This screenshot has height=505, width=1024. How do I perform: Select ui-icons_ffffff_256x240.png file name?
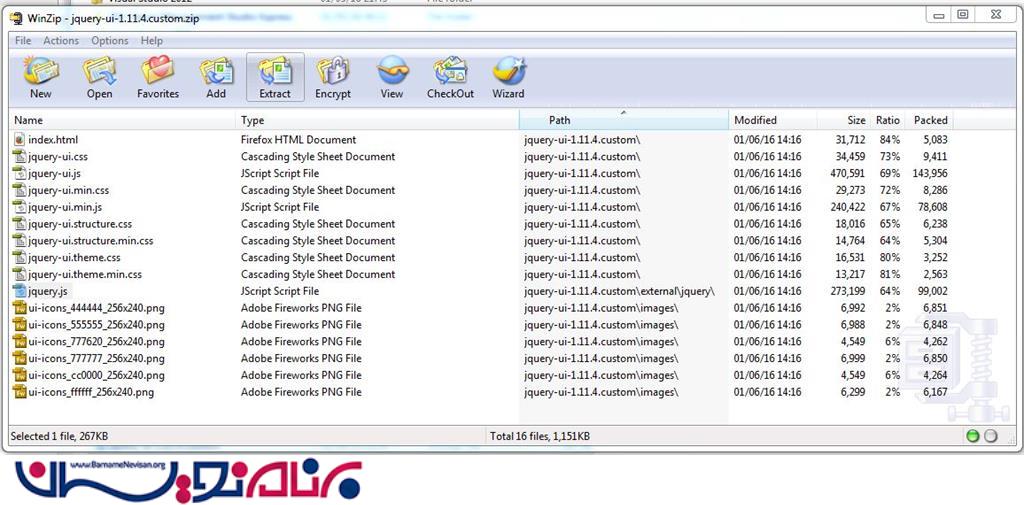tap(91, 393)
